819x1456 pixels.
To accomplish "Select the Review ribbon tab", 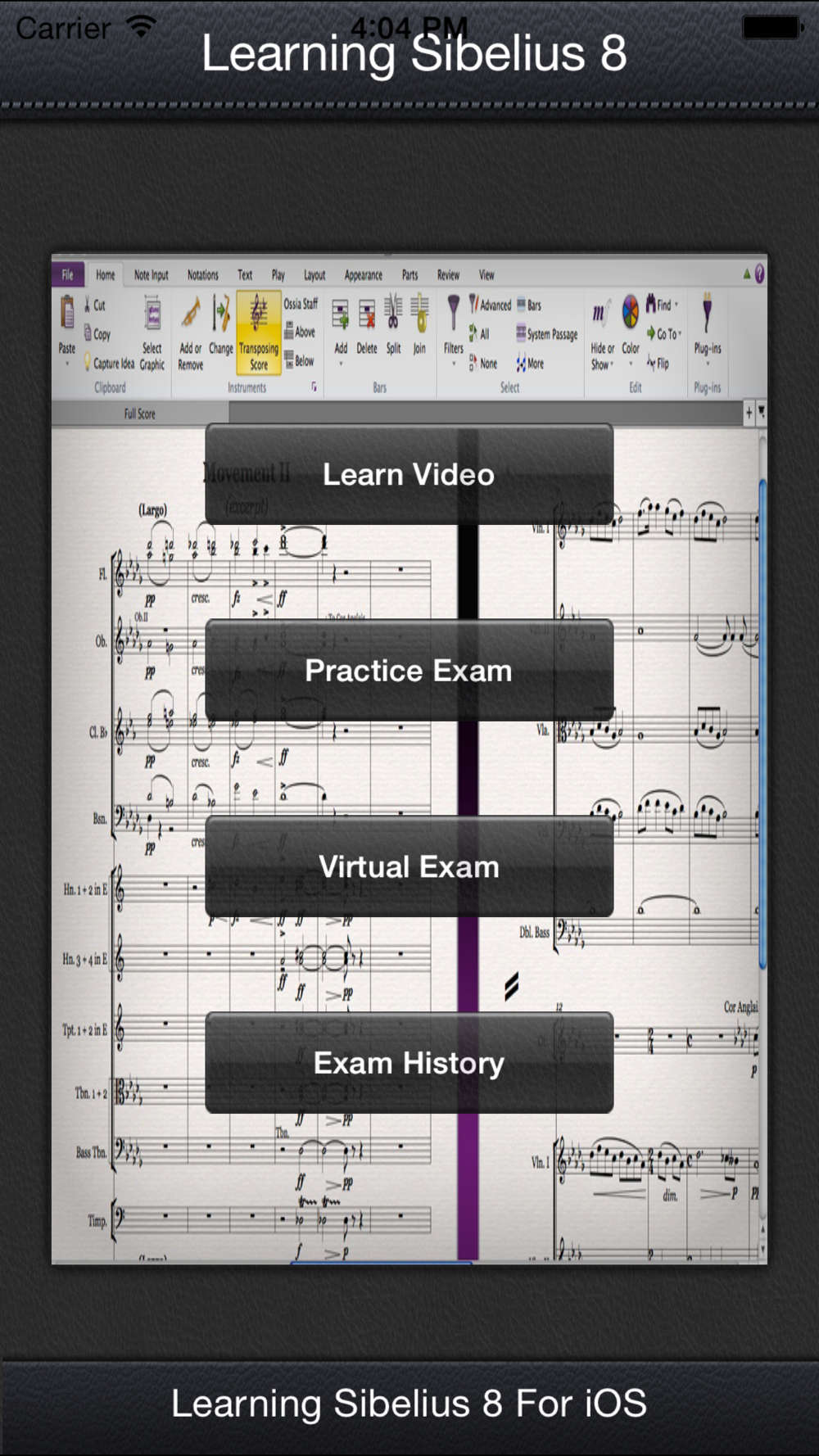I will pyautogui.click(x=449, y=275).
